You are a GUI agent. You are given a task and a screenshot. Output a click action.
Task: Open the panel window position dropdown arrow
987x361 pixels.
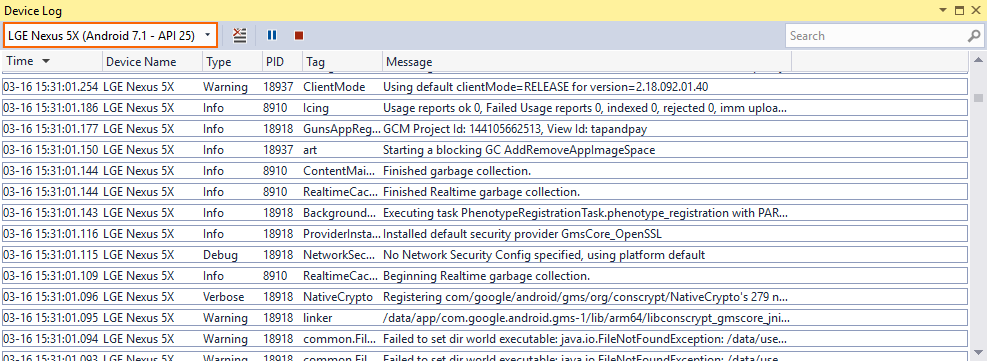942,10
